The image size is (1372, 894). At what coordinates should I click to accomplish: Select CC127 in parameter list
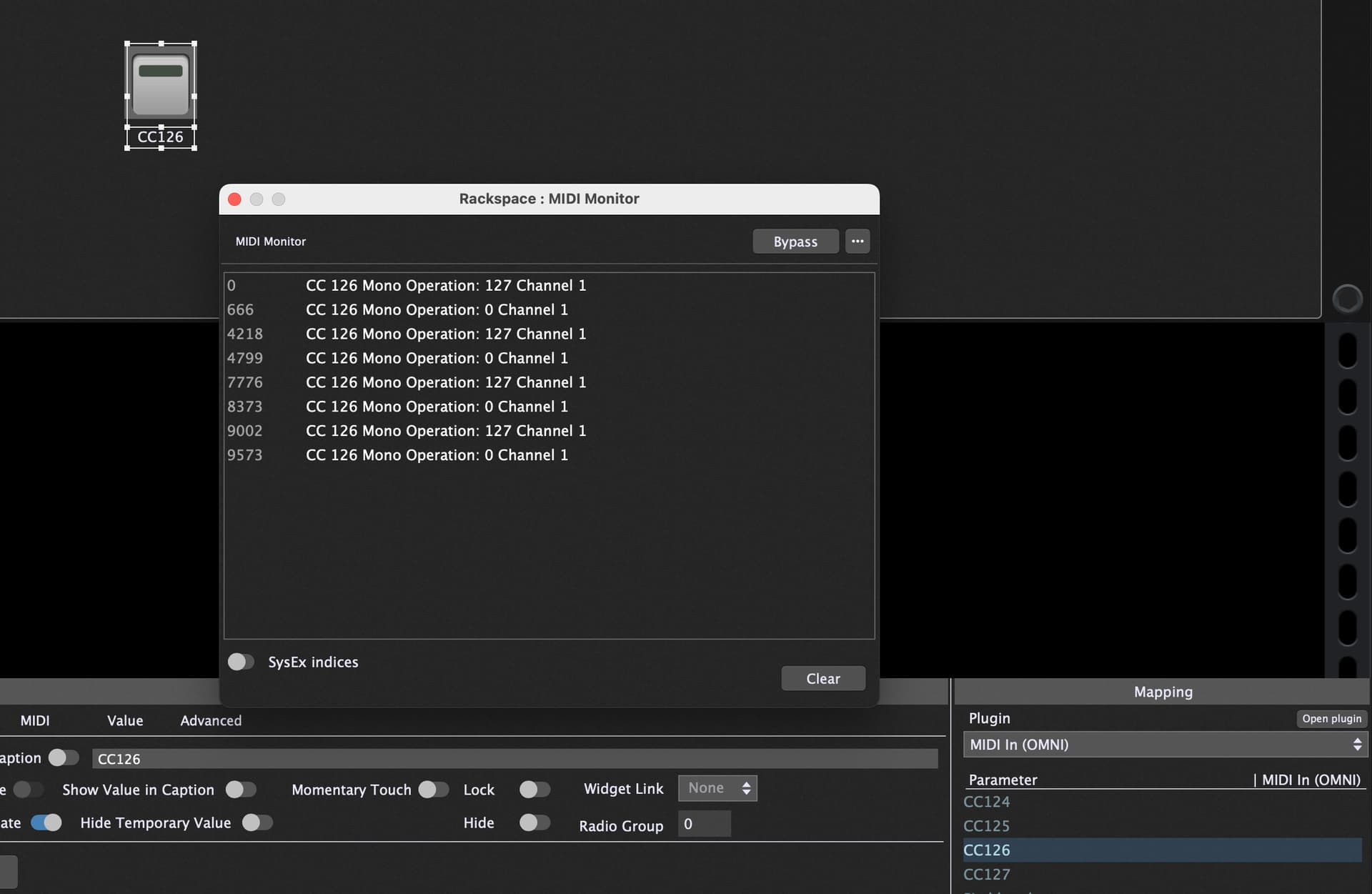(x=987, y=874)
